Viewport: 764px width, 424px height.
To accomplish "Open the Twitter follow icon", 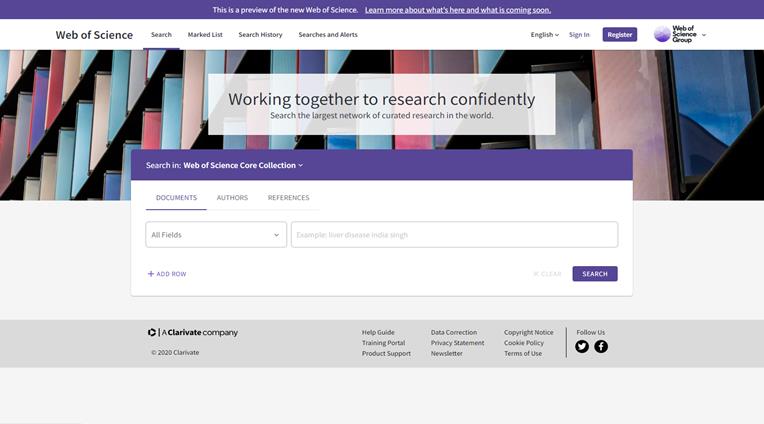I will pos(582,347).
